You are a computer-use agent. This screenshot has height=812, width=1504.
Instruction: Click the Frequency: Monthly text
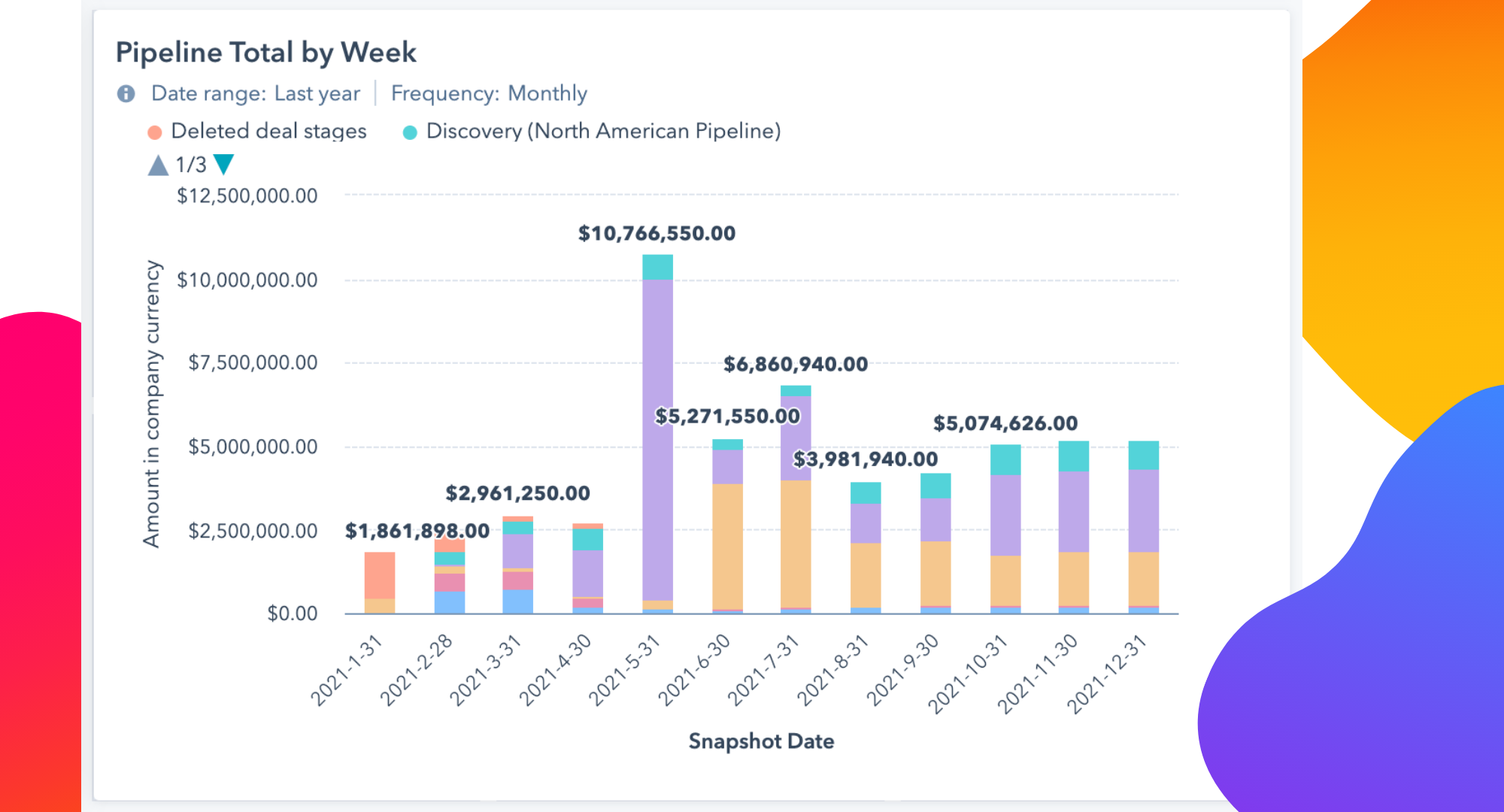[x=489, y=93]
